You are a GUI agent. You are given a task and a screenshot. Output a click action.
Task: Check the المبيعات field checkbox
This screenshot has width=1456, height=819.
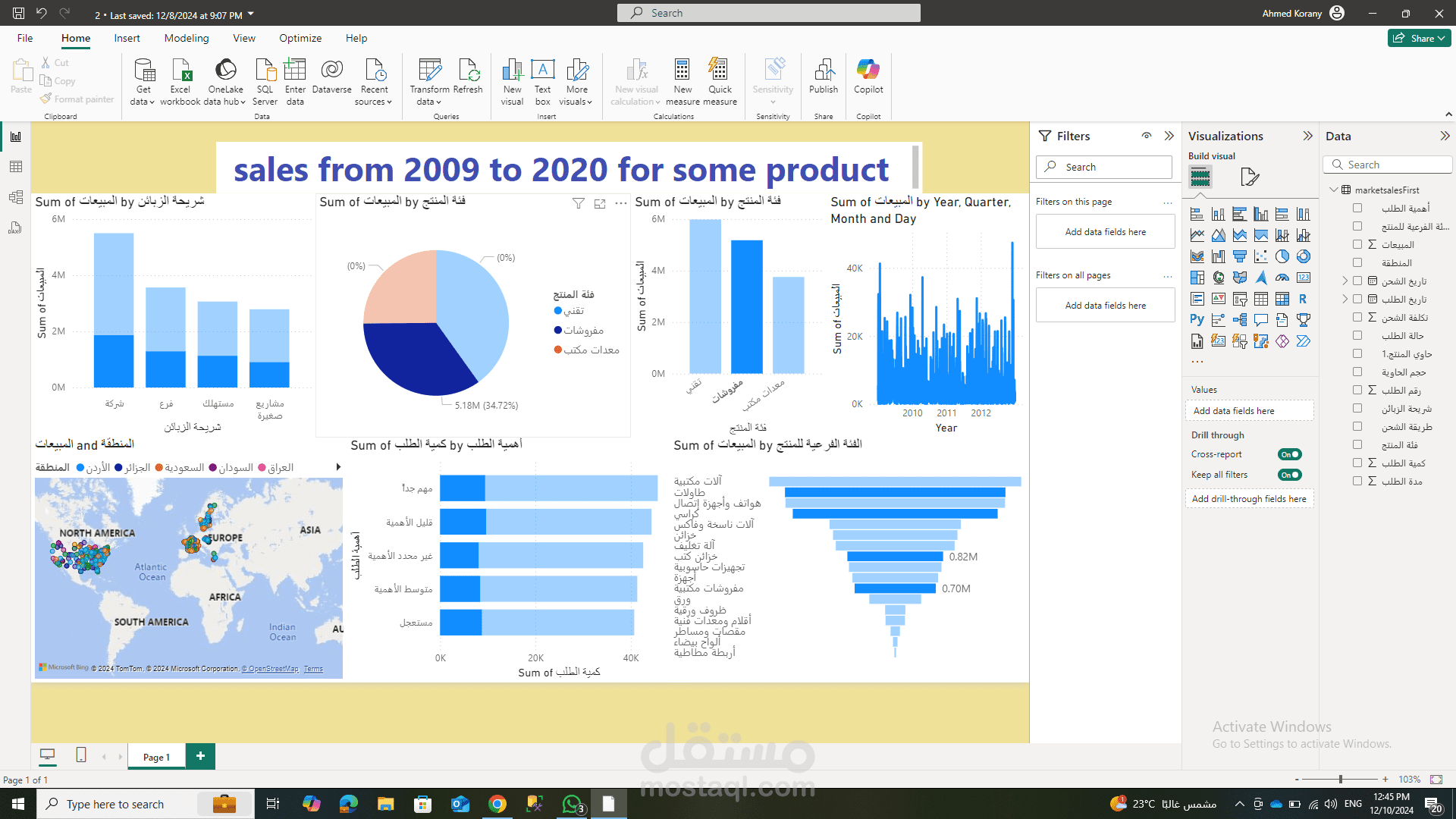[1357, 244]
